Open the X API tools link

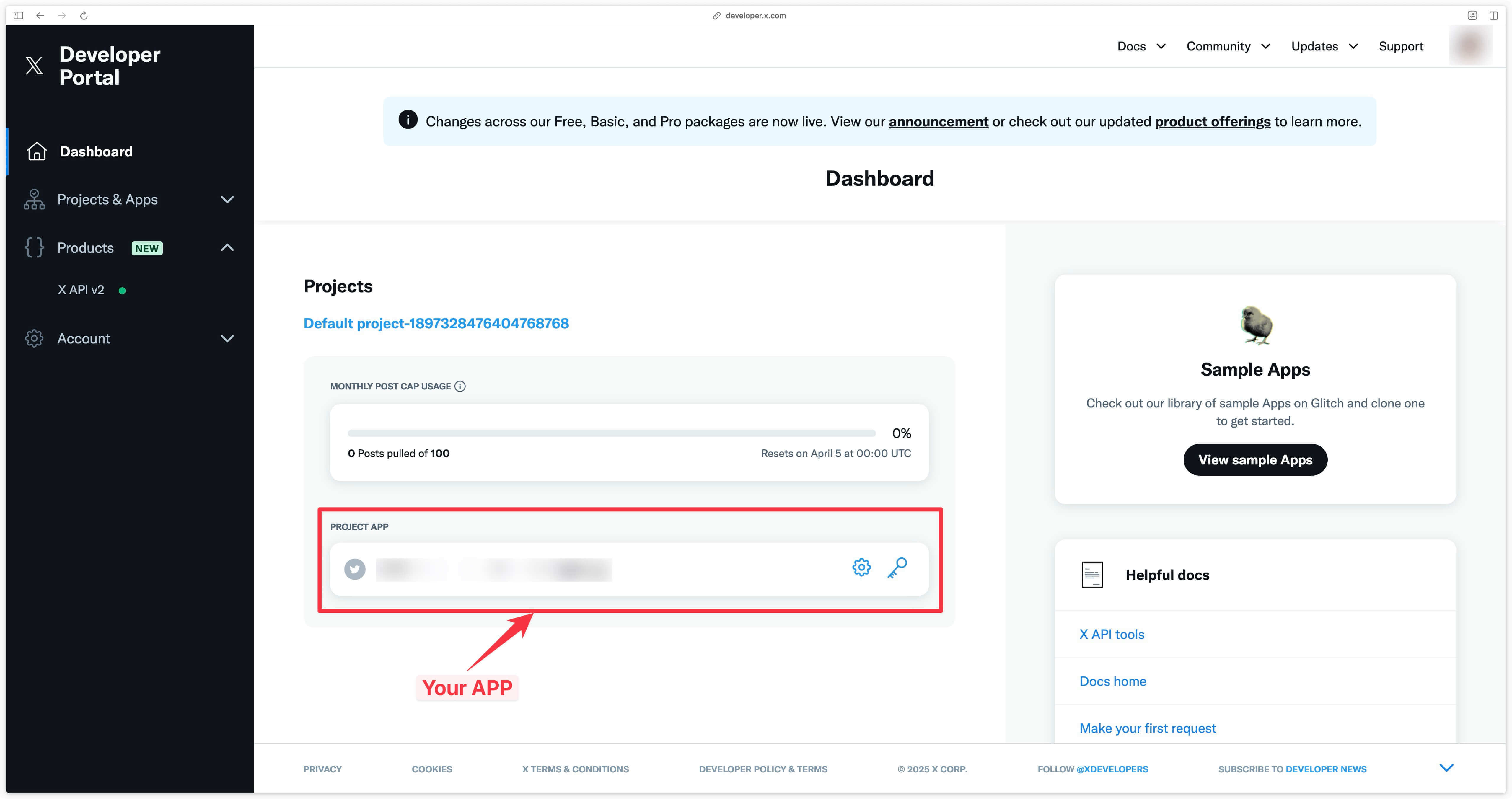1112,635
